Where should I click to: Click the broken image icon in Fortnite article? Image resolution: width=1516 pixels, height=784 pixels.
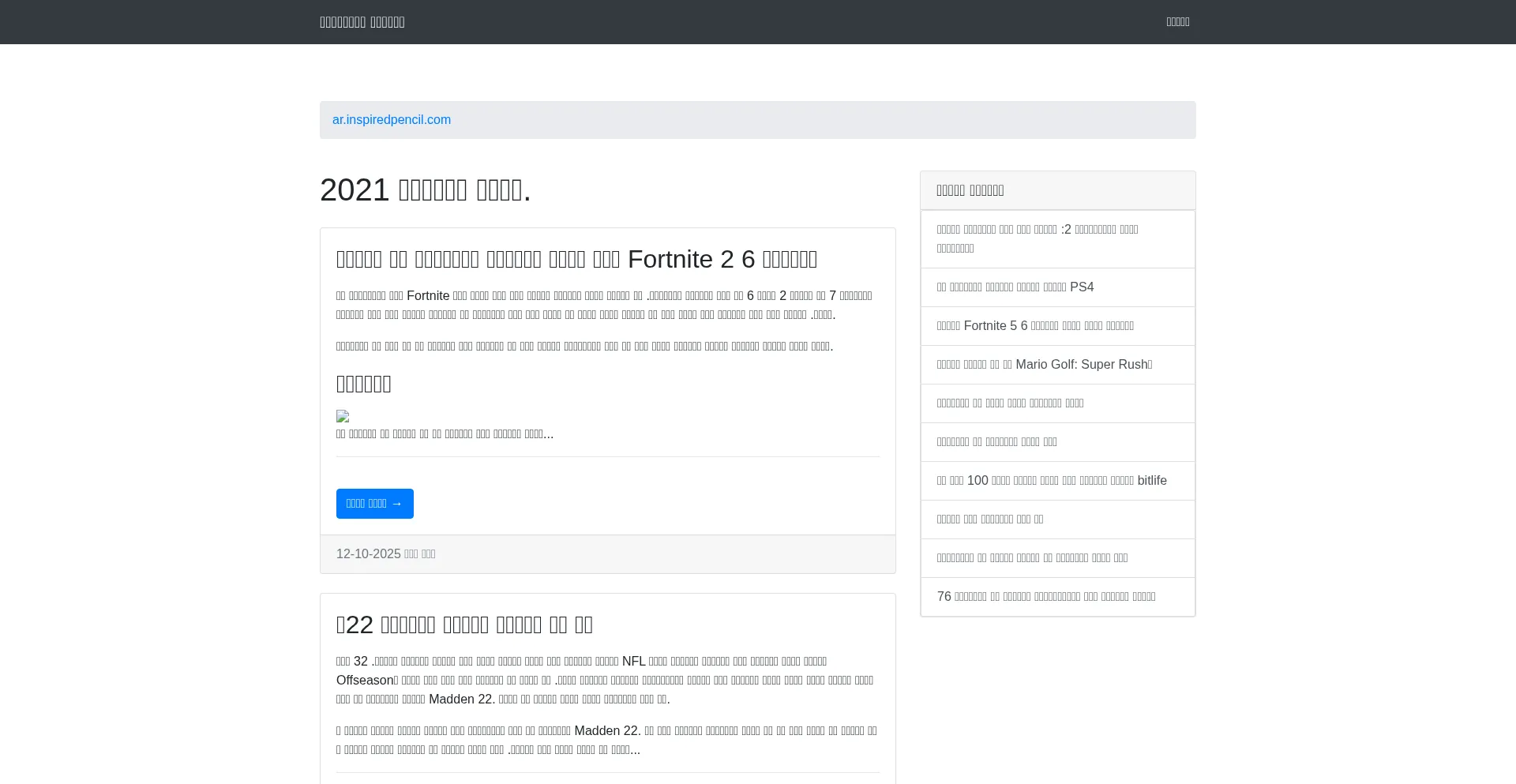[343, 416]
